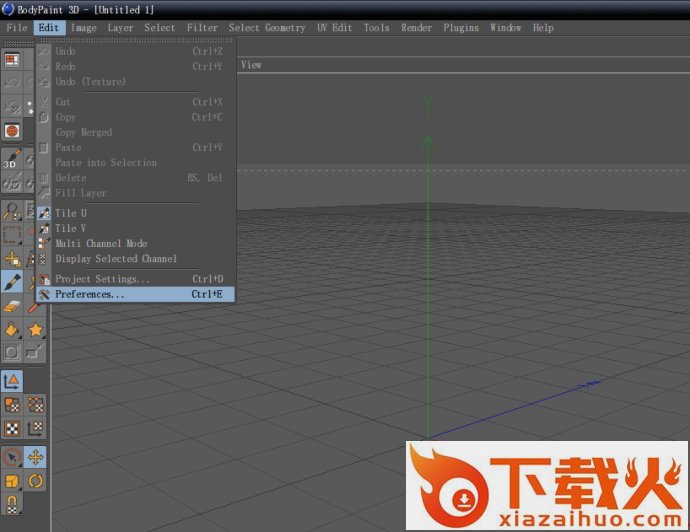Choose Delete in Edit menu
690x532 pixels.
(x=136, y=178)
